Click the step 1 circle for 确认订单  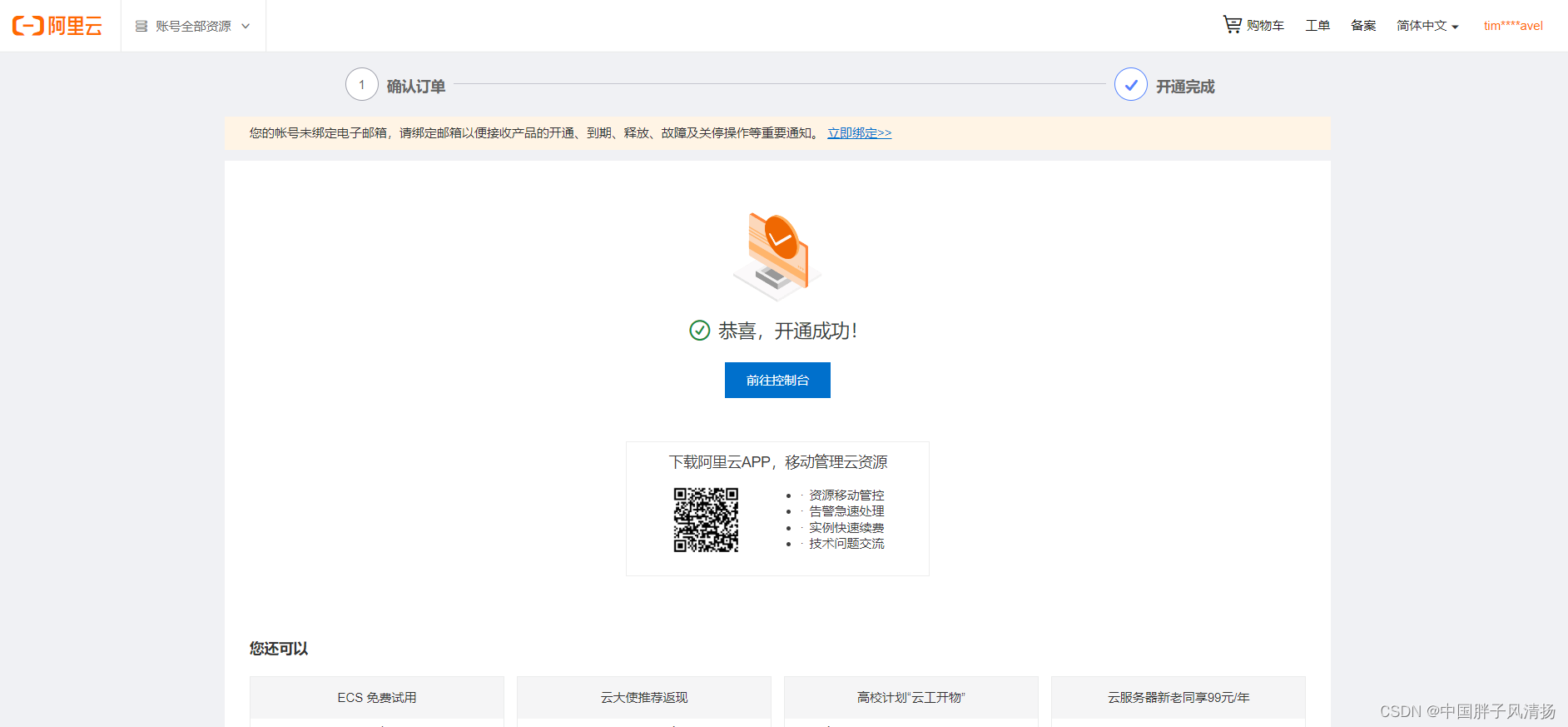pos(362,84)
